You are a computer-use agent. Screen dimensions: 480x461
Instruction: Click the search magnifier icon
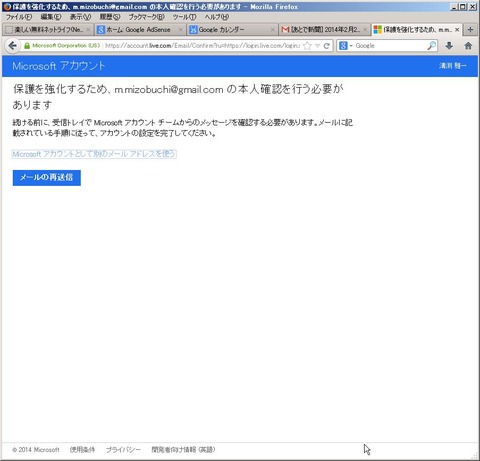pyautogui.click(x=431, y=46)
